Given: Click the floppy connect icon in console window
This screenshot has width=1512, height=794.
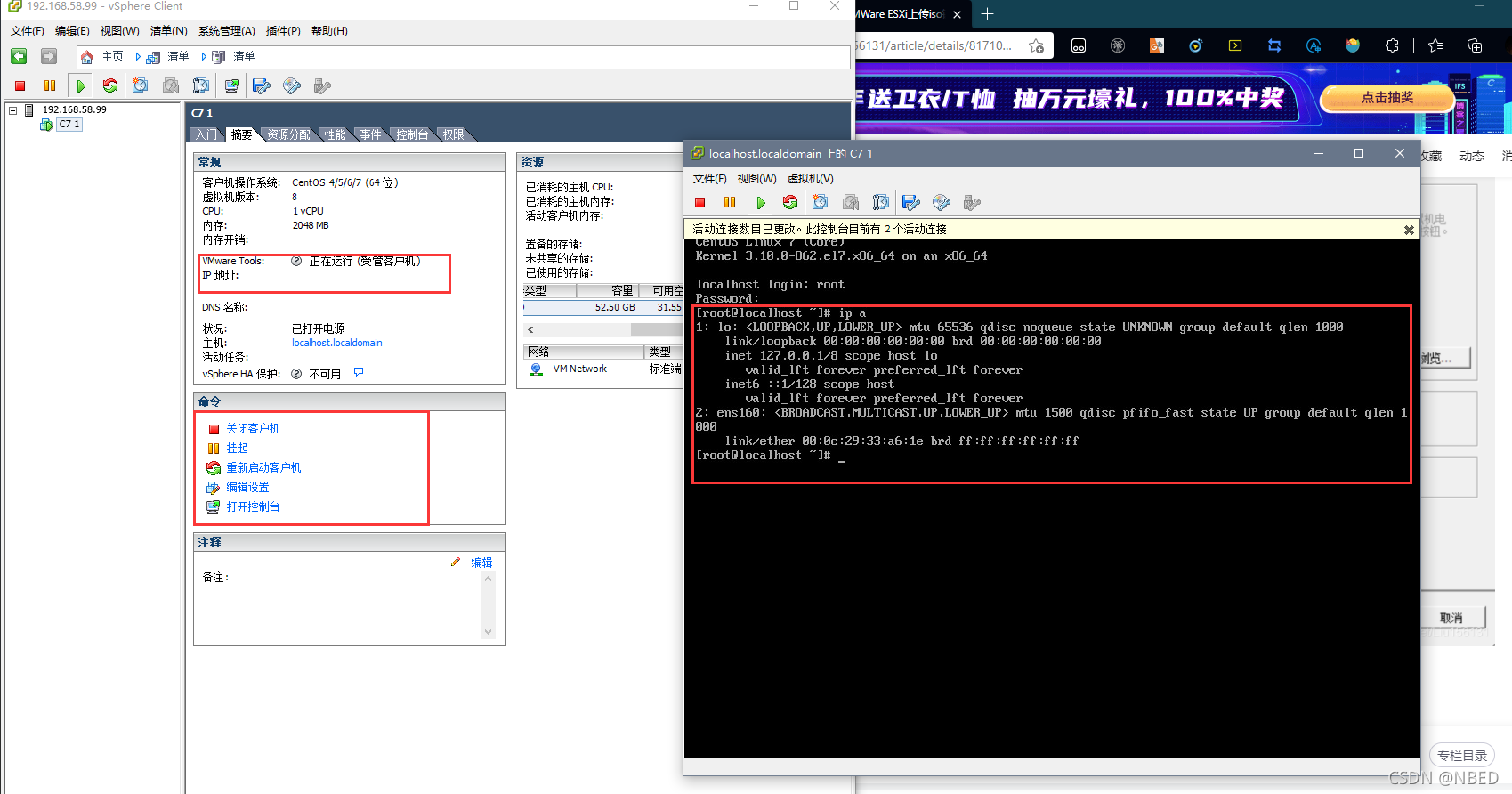Looking at the screenshot, I should (910, 202).
